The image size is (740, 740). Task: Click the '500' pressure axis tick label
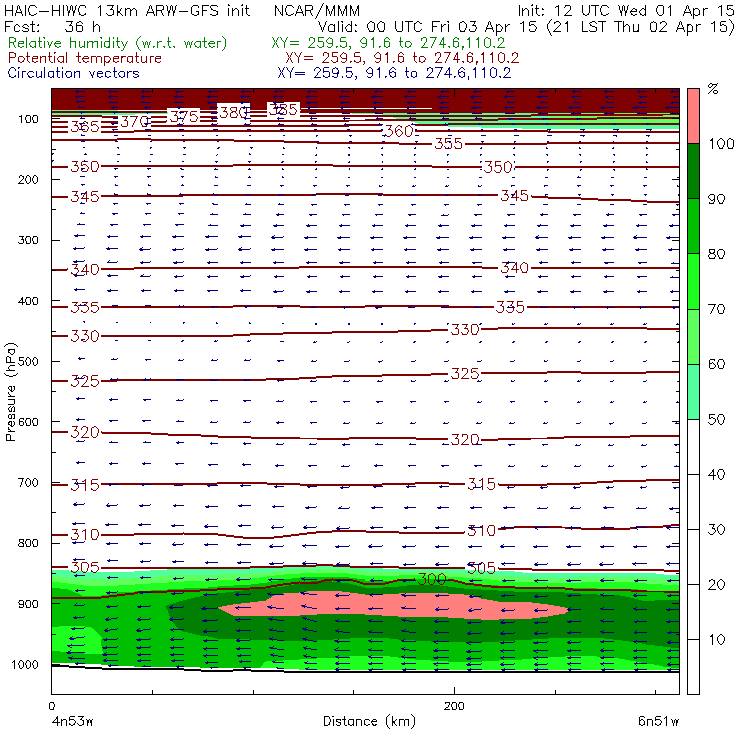(x=28, y=362)
